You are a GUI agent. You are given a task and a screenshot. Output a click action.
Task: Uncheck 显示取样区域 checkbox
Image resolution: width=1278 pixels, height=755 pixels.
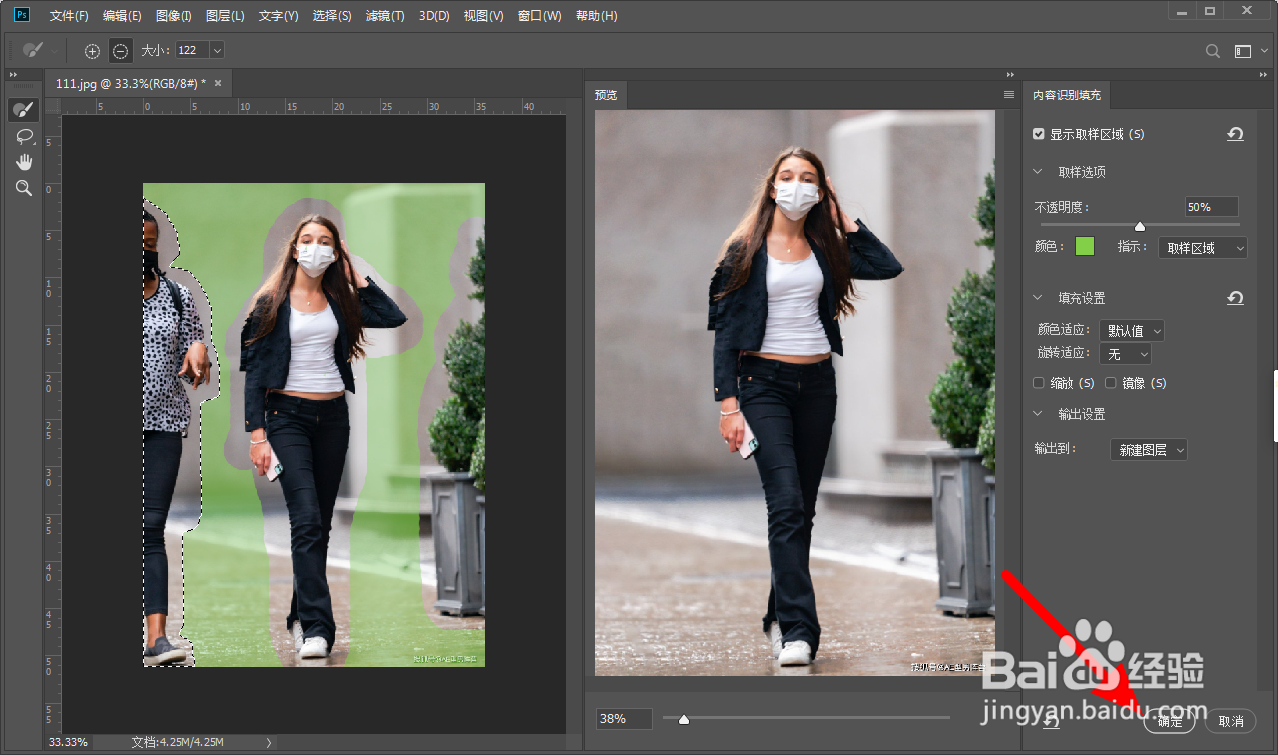point(1039,134)
